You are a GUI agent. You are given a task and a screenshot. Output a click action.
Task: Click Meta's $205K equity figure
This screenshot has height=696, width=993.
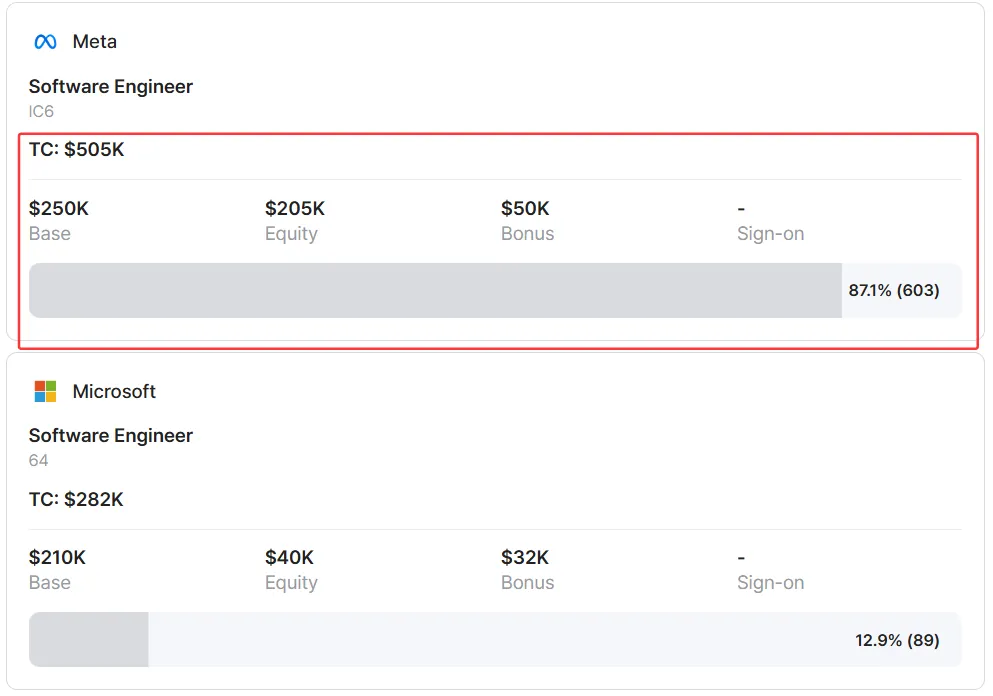[x=295, y=209]
